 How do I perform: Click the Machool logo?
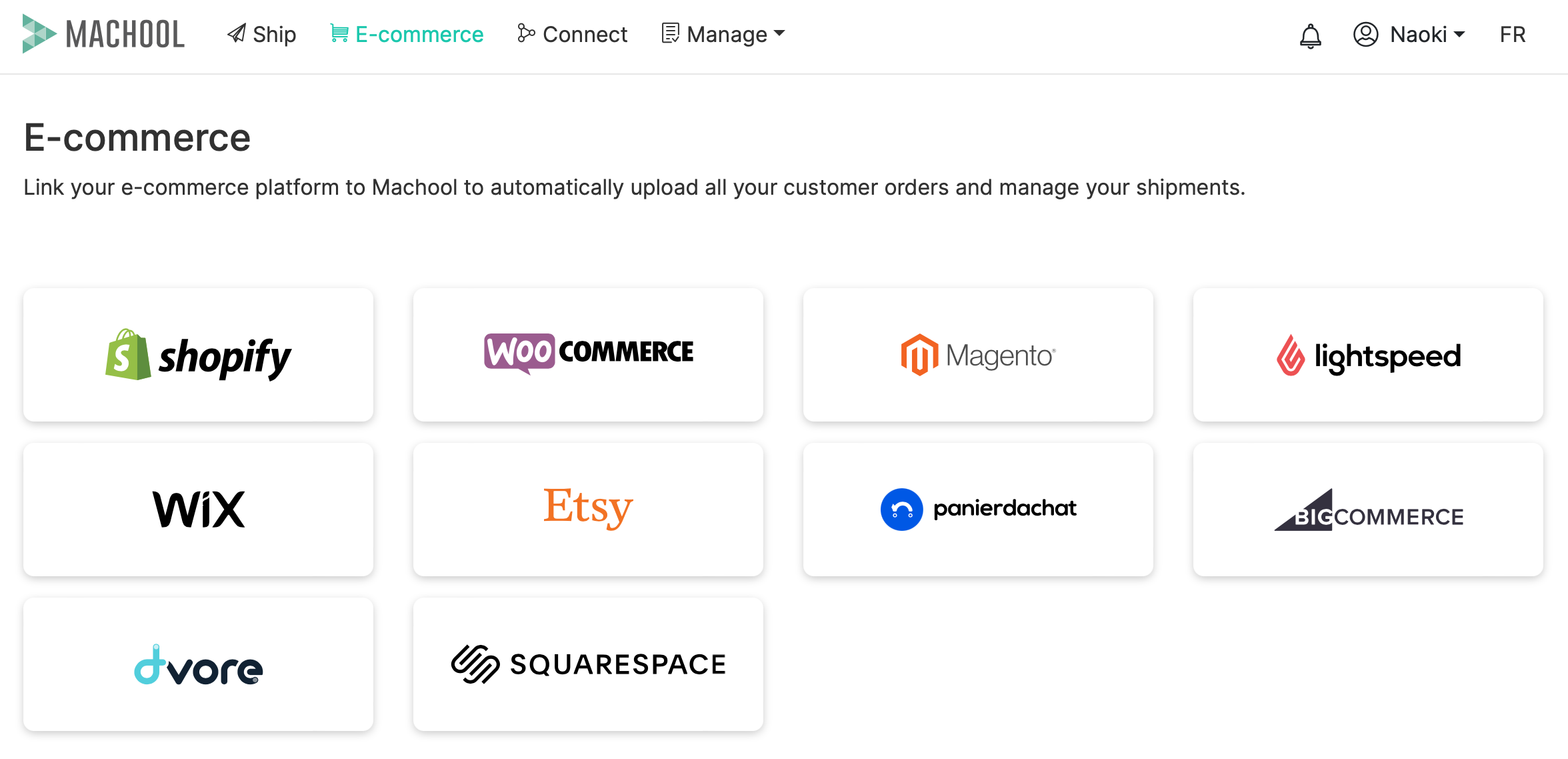point(103,34)
